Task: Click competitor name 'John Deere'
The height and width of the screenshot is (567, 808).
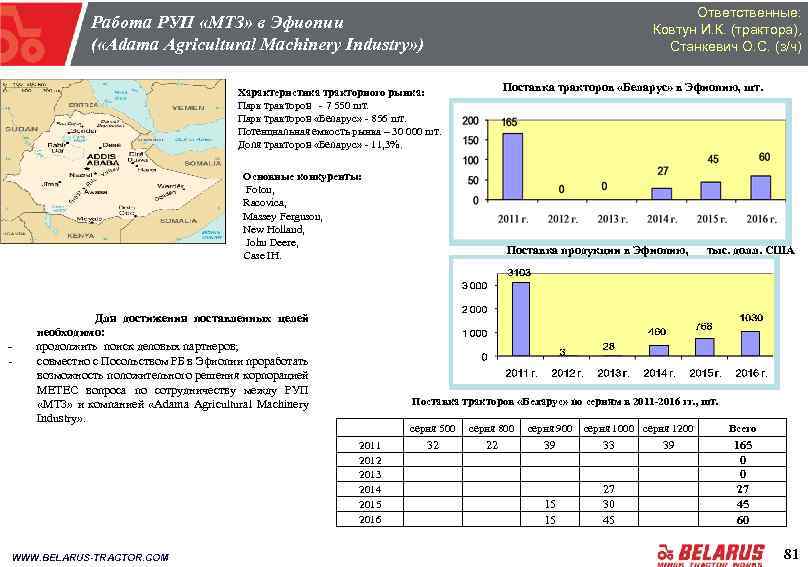Action: click(272, 242)
